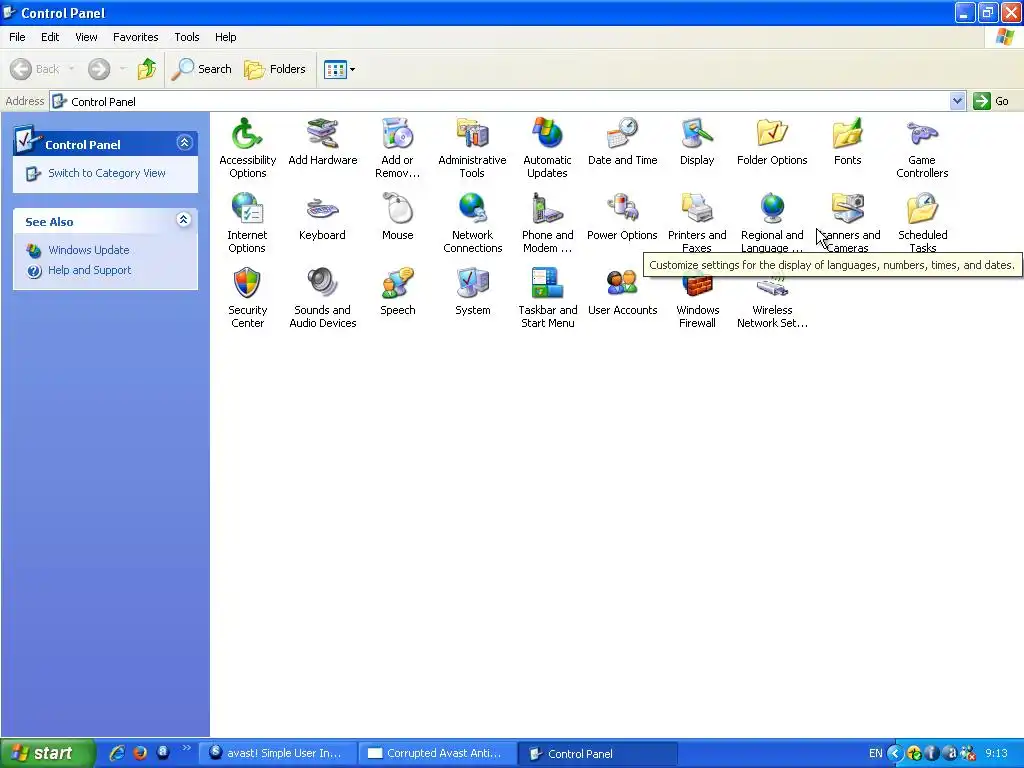
Task: Expand the Address bar dropdown arrow
Action: coord(957,101)
